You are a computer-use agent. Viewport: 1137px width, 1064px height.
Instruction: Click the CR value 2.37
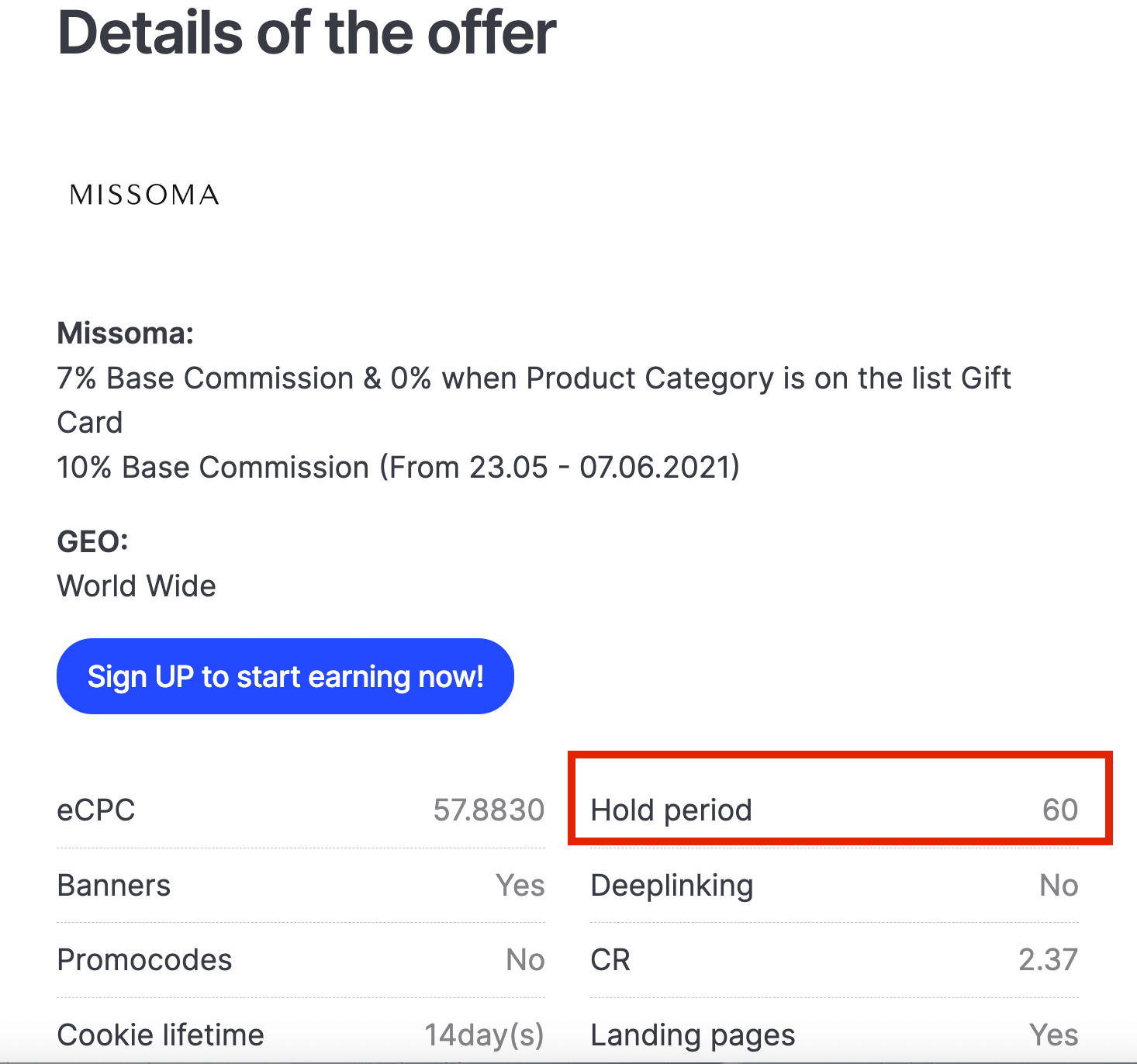[1048, 960]
